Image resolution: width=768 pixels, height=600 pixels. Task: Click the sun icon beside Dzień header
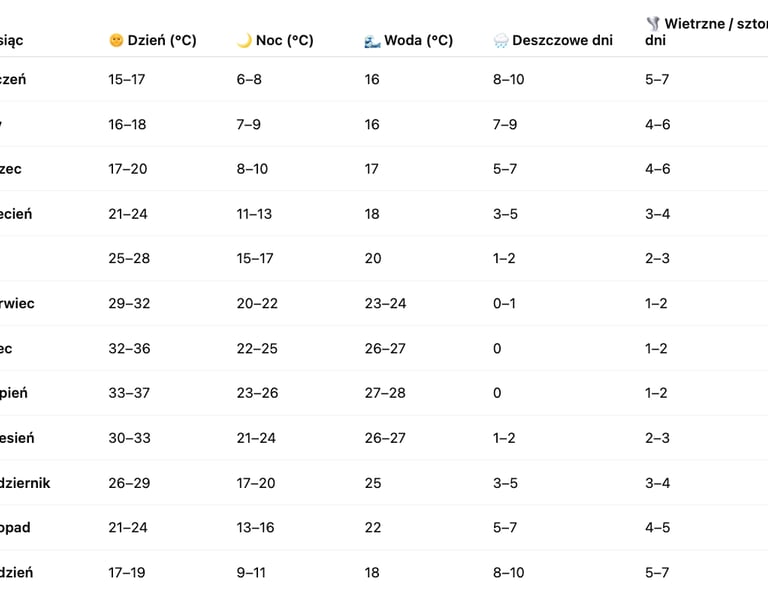pos(116,41)
